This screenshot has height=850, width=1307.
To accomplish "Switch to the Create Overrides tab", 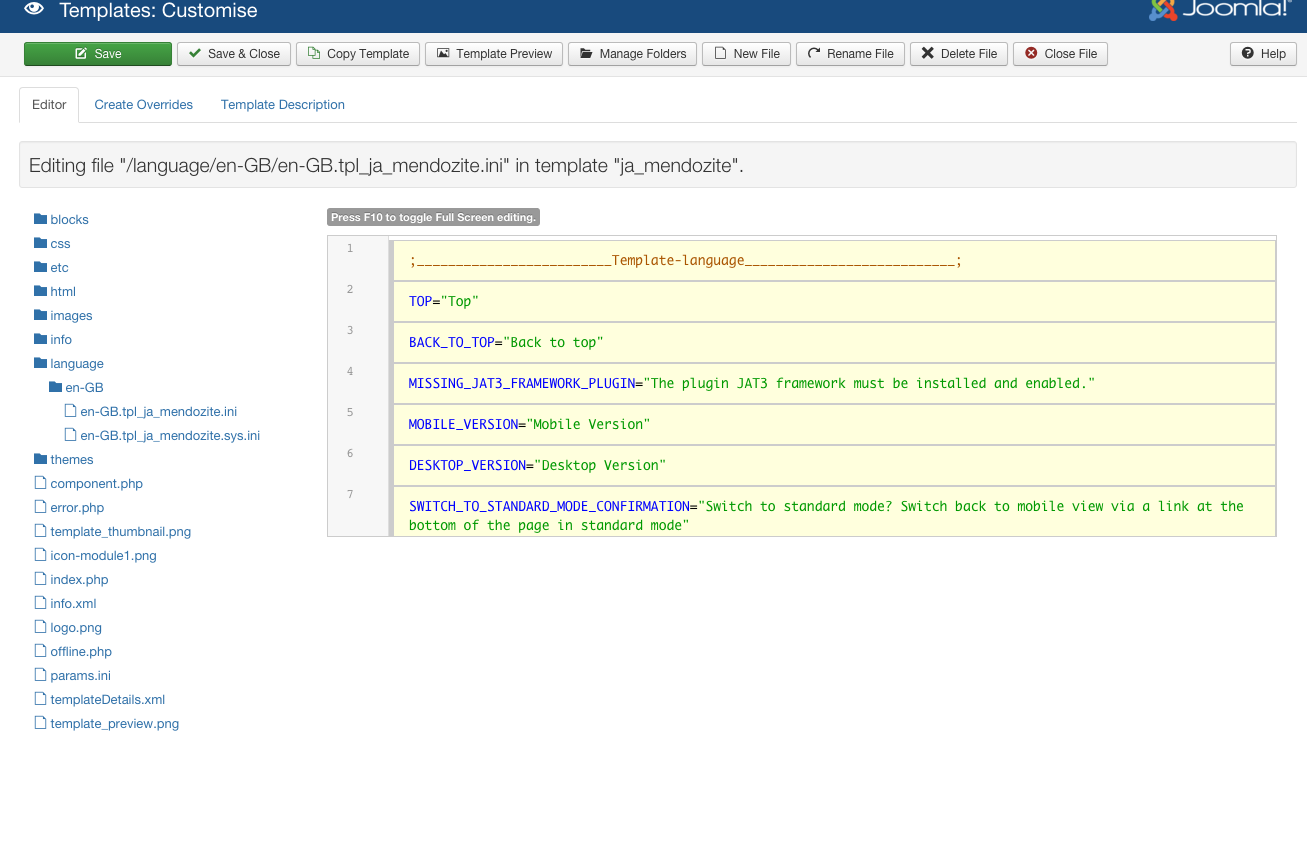I will pos(143,105).
